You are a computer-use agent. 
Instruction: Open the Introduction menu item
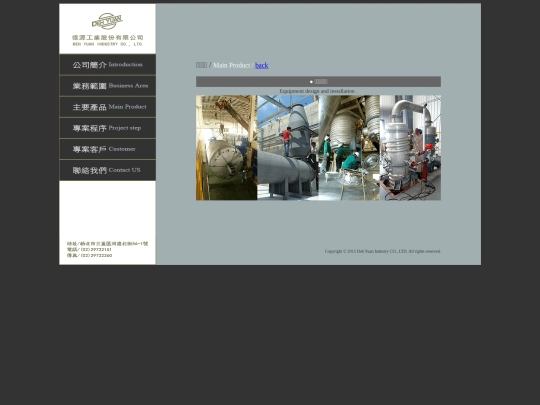[x=107, y=65]
